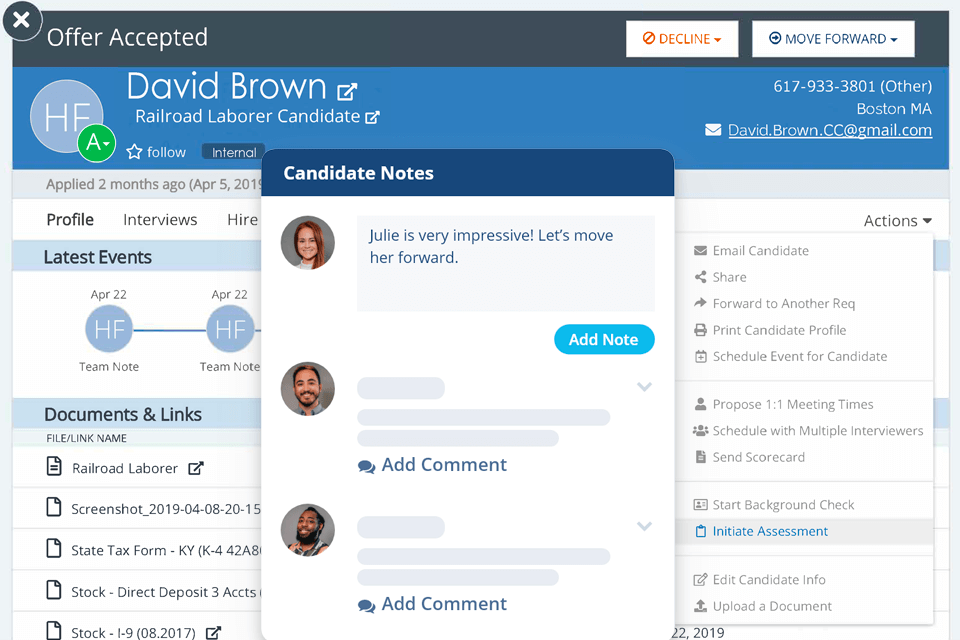Screen dimensions: 960x640
Task: Add Comment on the second note
Action: pos(433,465)
